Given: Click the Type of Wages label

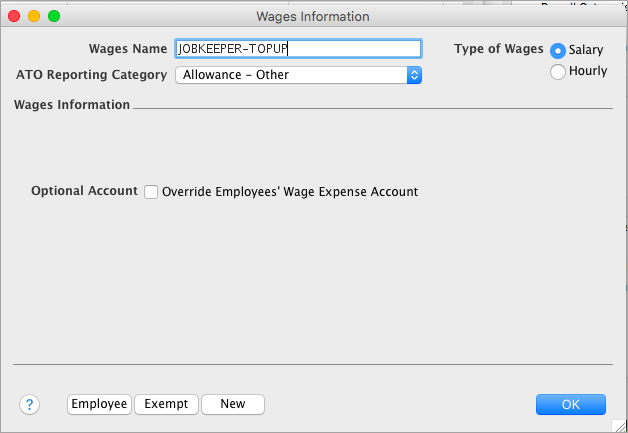Looking at the screenshot, I should click(498, 49).
